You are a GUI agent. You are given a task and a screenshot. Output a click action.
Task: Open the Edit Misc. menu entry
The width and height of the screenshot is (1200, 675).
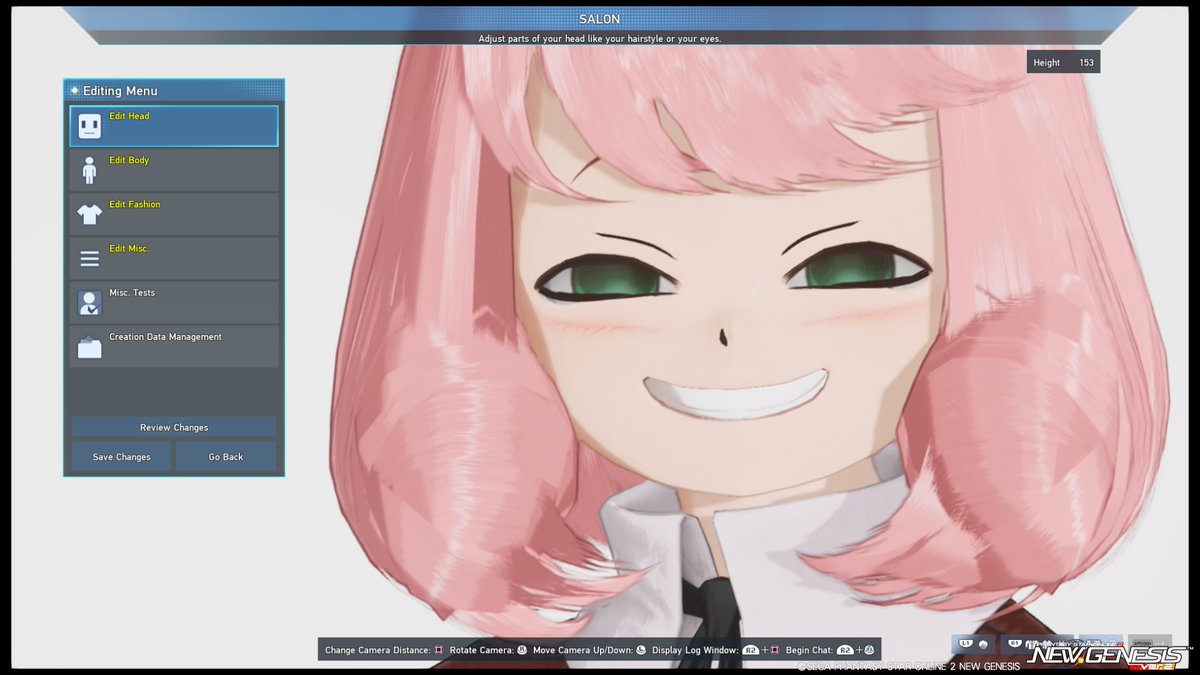tap(174, 258)
